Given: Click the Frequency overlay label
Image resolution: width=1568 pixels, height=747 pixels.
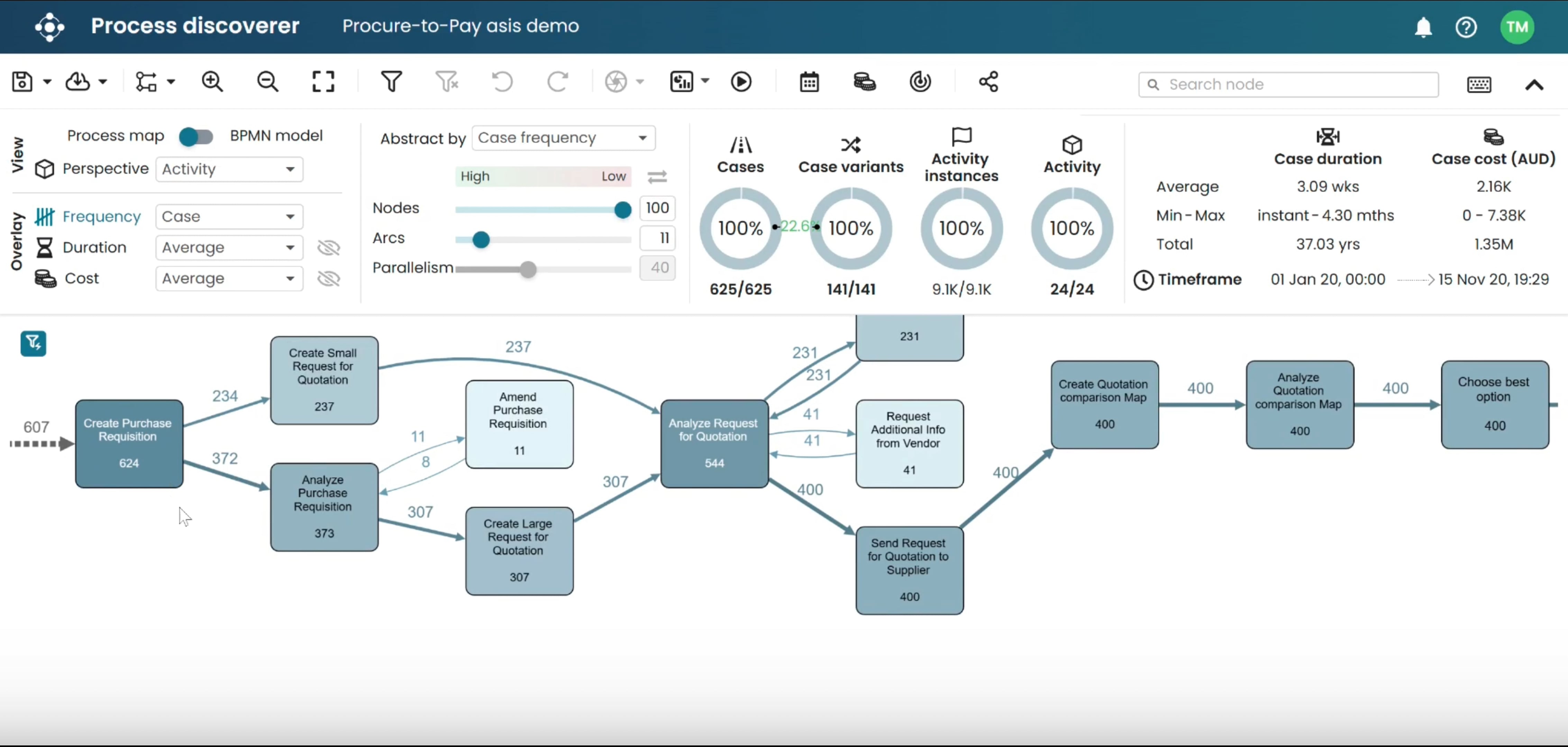Looking at the screenshot, I should click(101, 216).
